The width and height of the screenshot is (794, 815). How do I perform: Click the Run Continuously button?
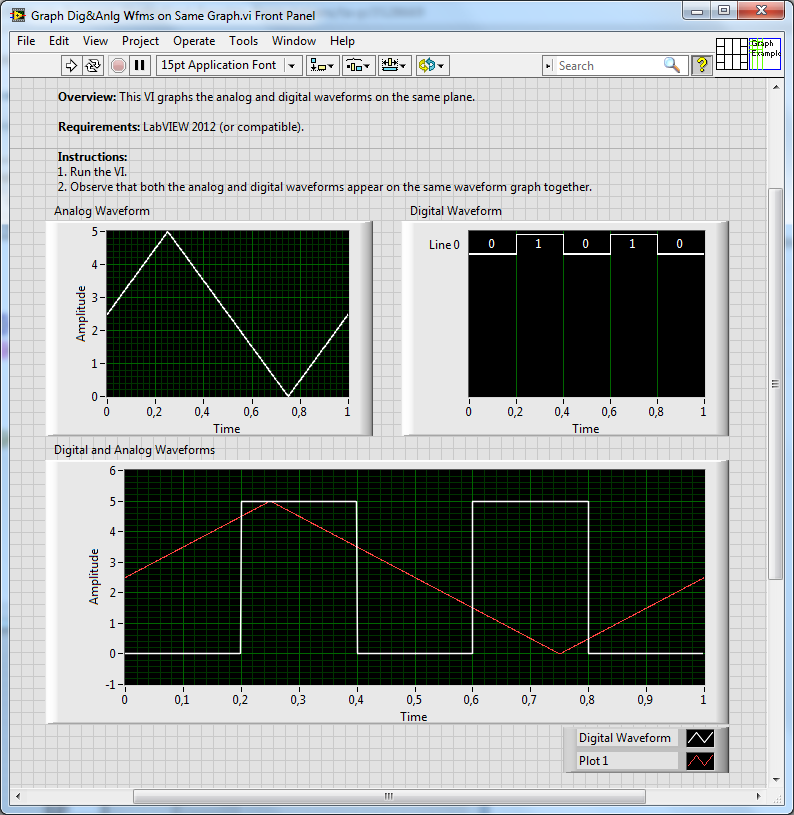(x=93, y=65)
